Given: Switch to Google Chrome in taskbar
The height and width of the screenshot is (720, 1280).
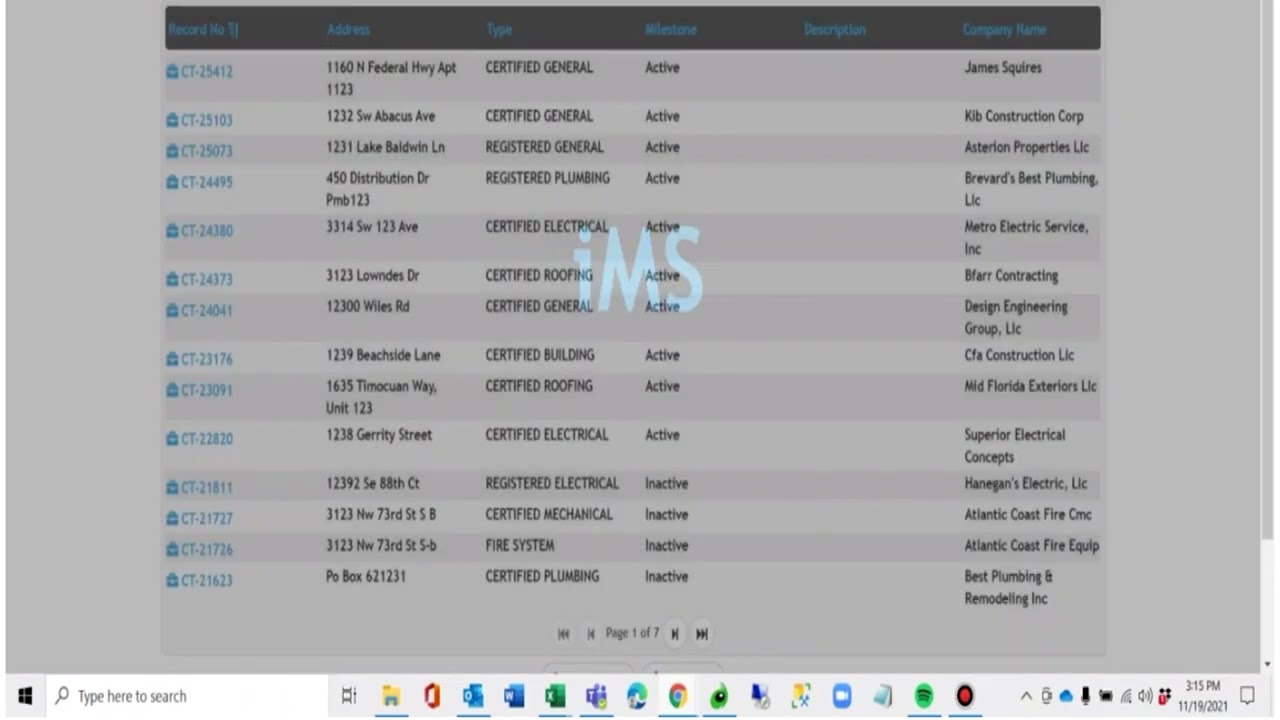Looking at the screenshot, I should pos(678,696).
